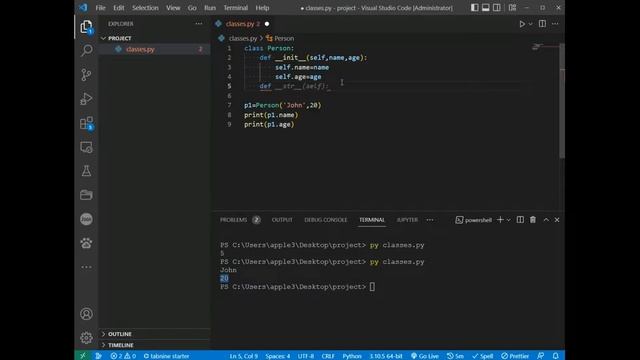Open the Manage gear menu

pyautogui.click(x=86, y=338)
